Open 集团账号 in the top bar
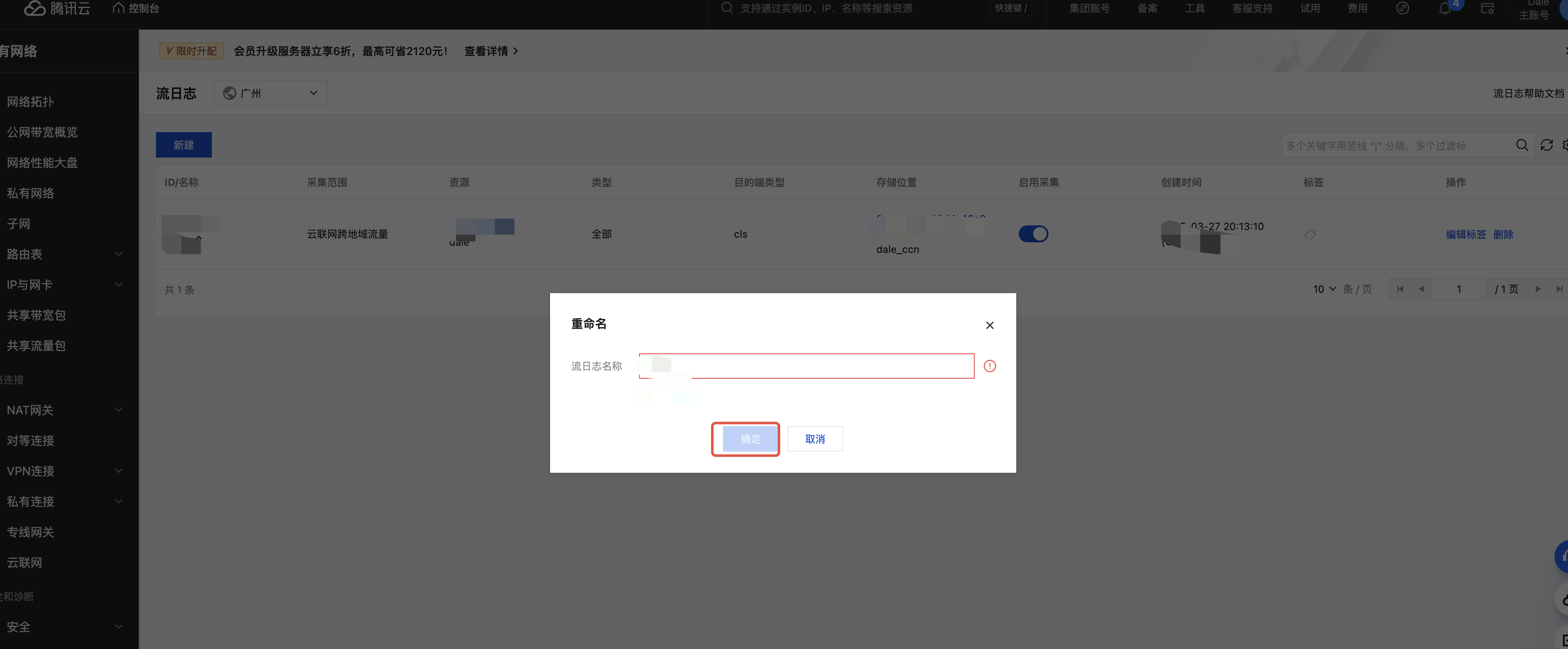The image size is (1568, 649). [1090, 8]
